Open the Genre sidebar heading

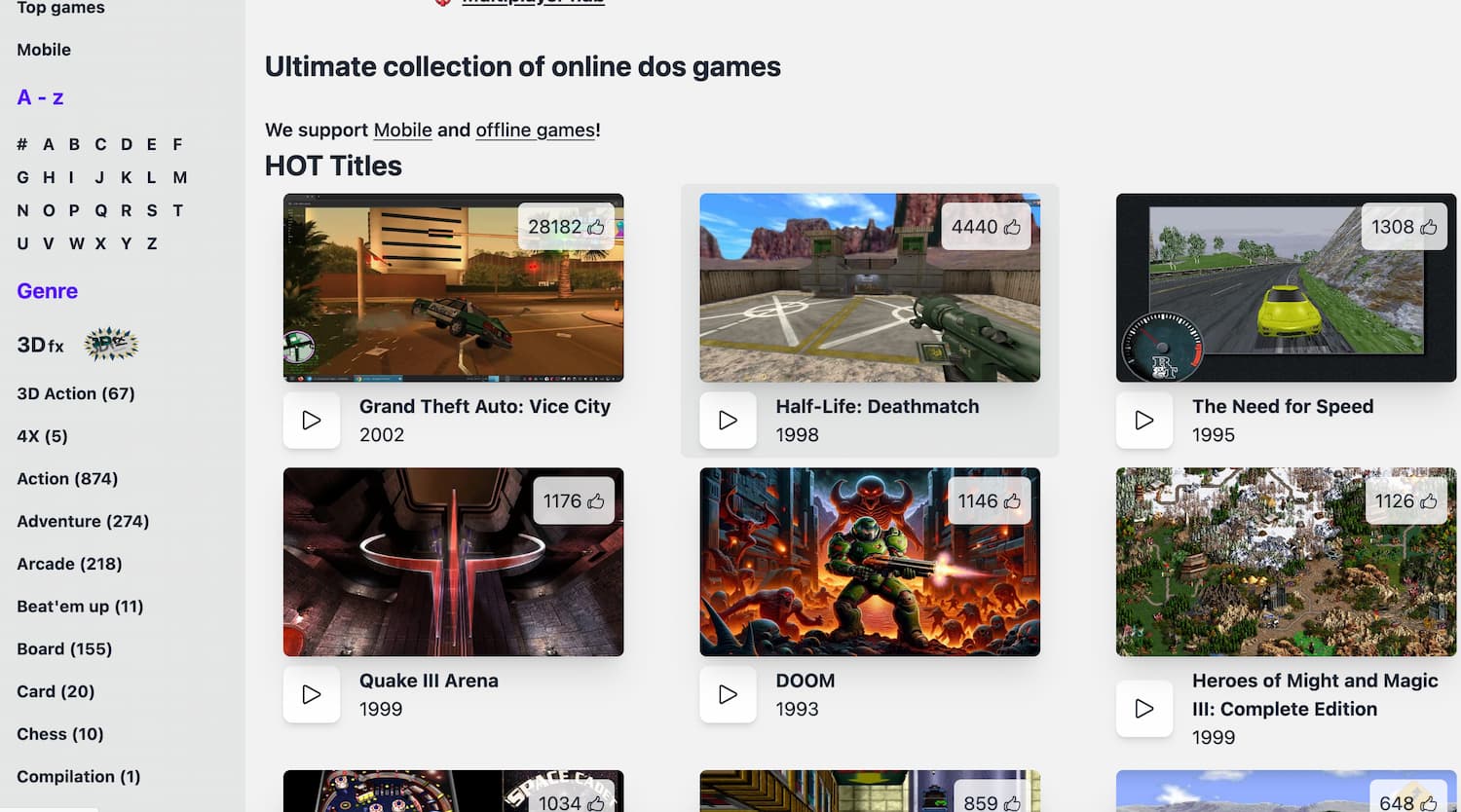47,291
